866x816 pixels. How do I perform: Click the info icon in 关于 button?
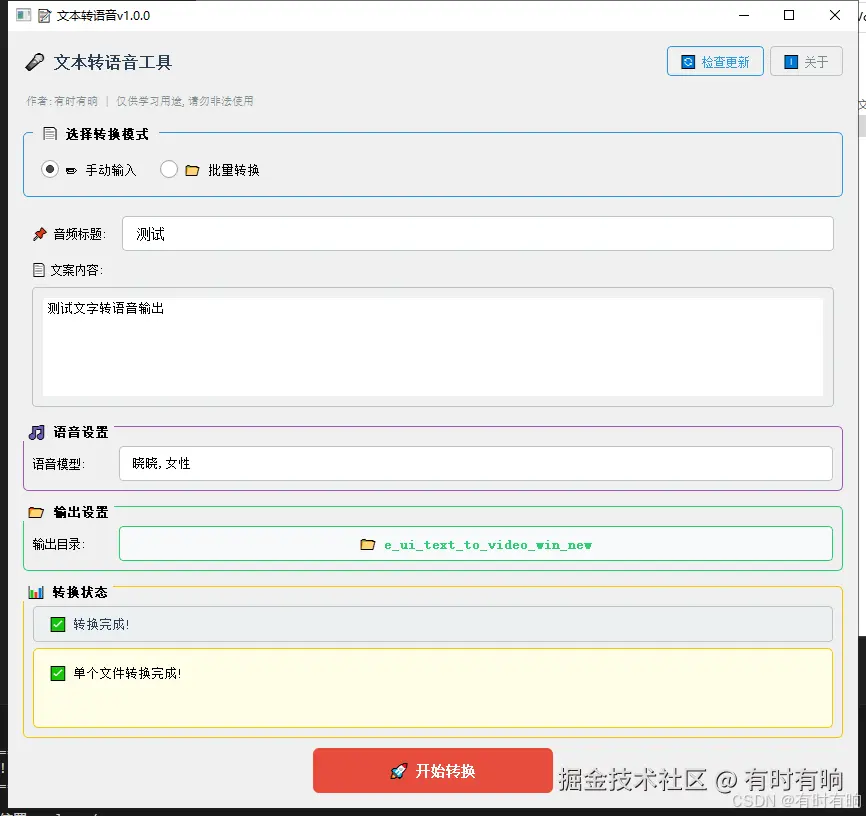(791, 62)
